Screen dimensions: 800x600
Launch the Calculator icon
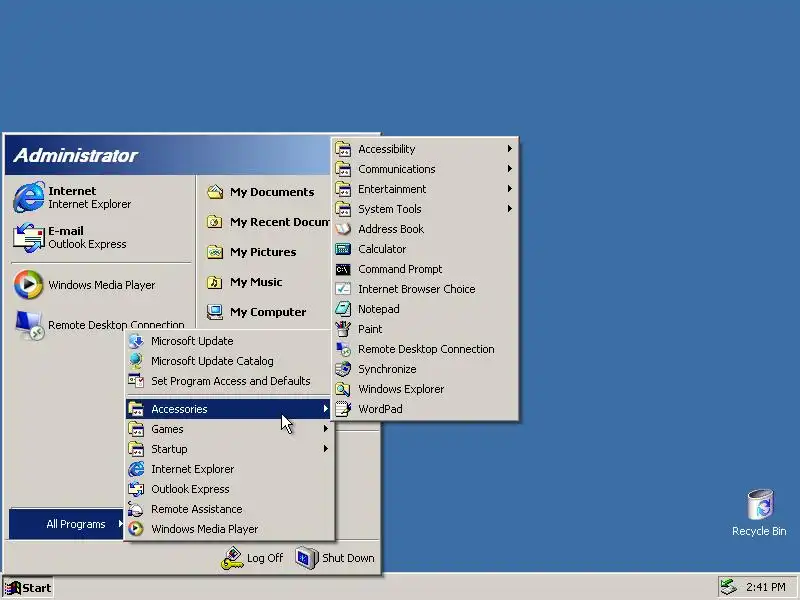(x=343, y=249)
